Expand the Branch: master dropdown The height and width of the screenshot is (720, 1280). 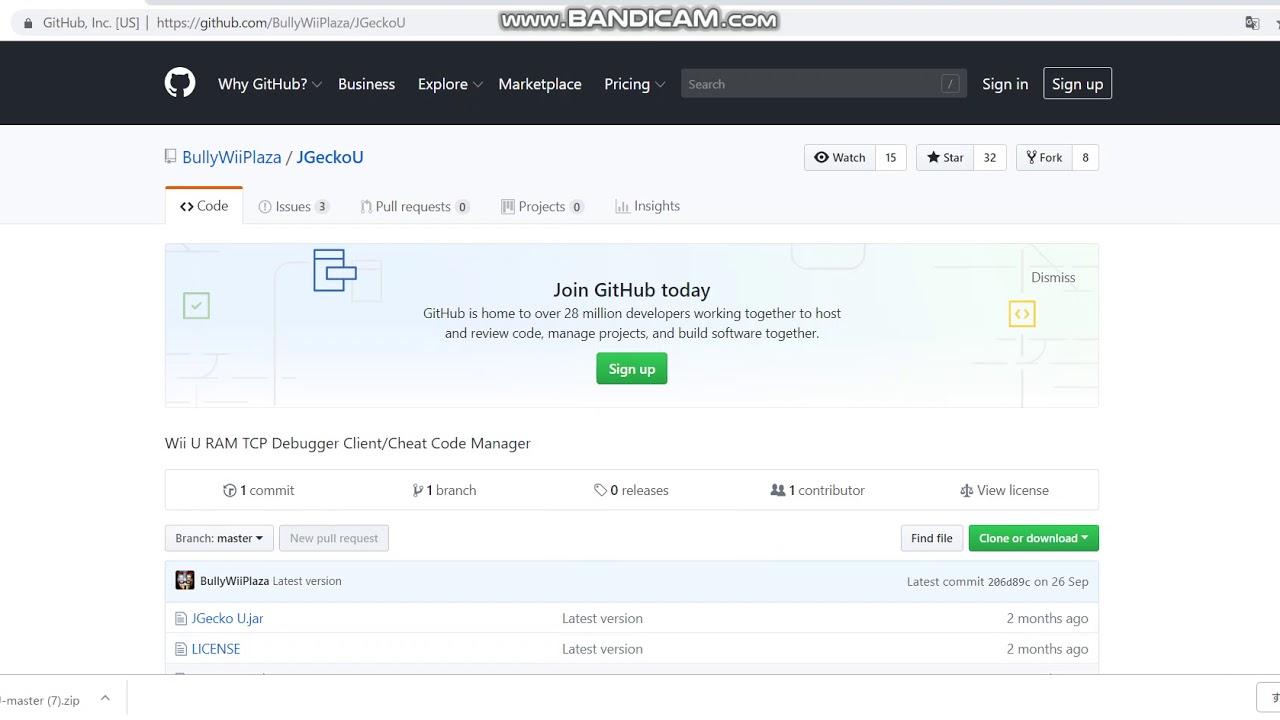(219, 538)
